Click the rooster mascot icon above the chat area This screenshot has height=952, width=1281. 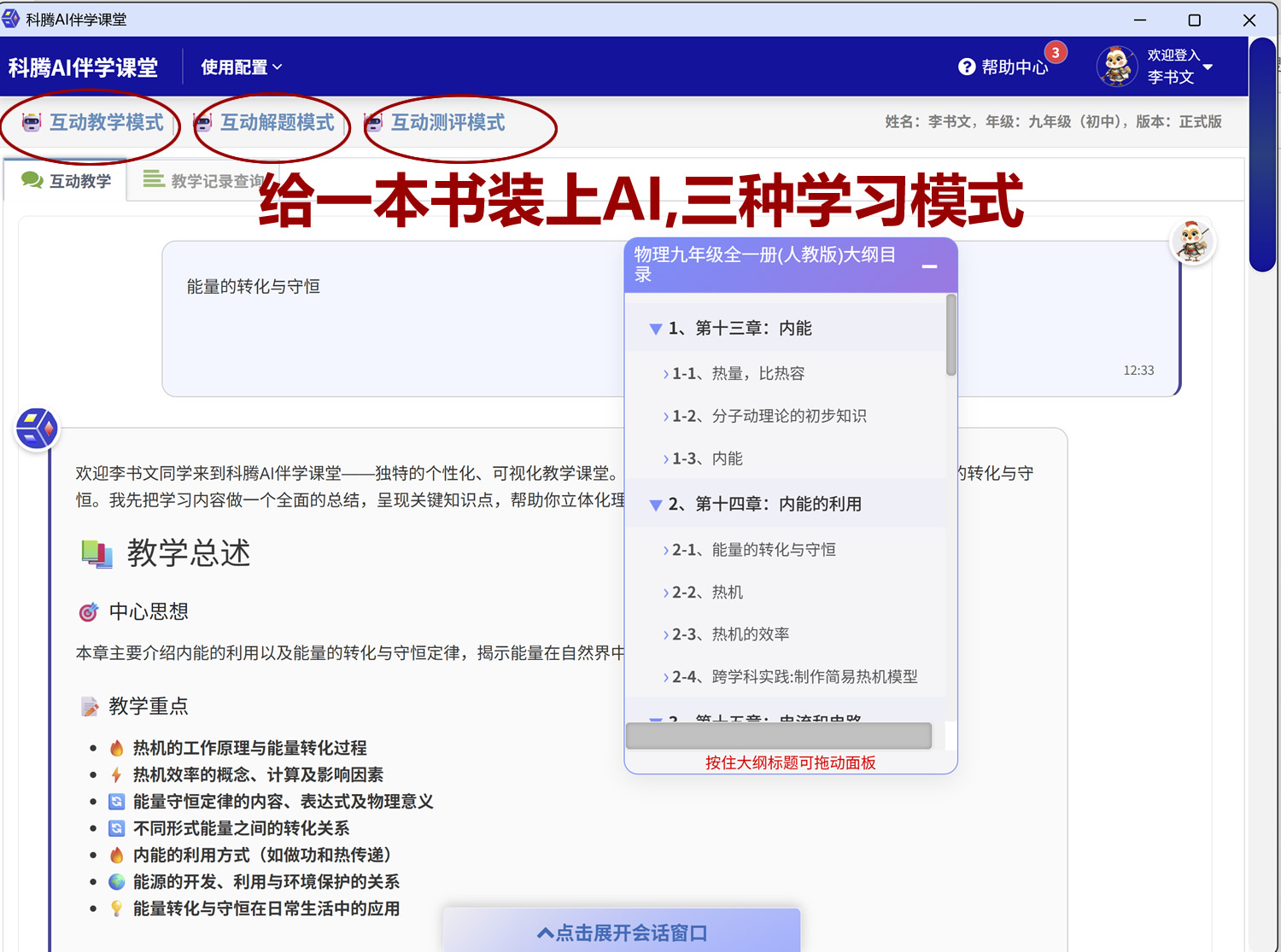pyautogui.click(x=1192, y=242)
